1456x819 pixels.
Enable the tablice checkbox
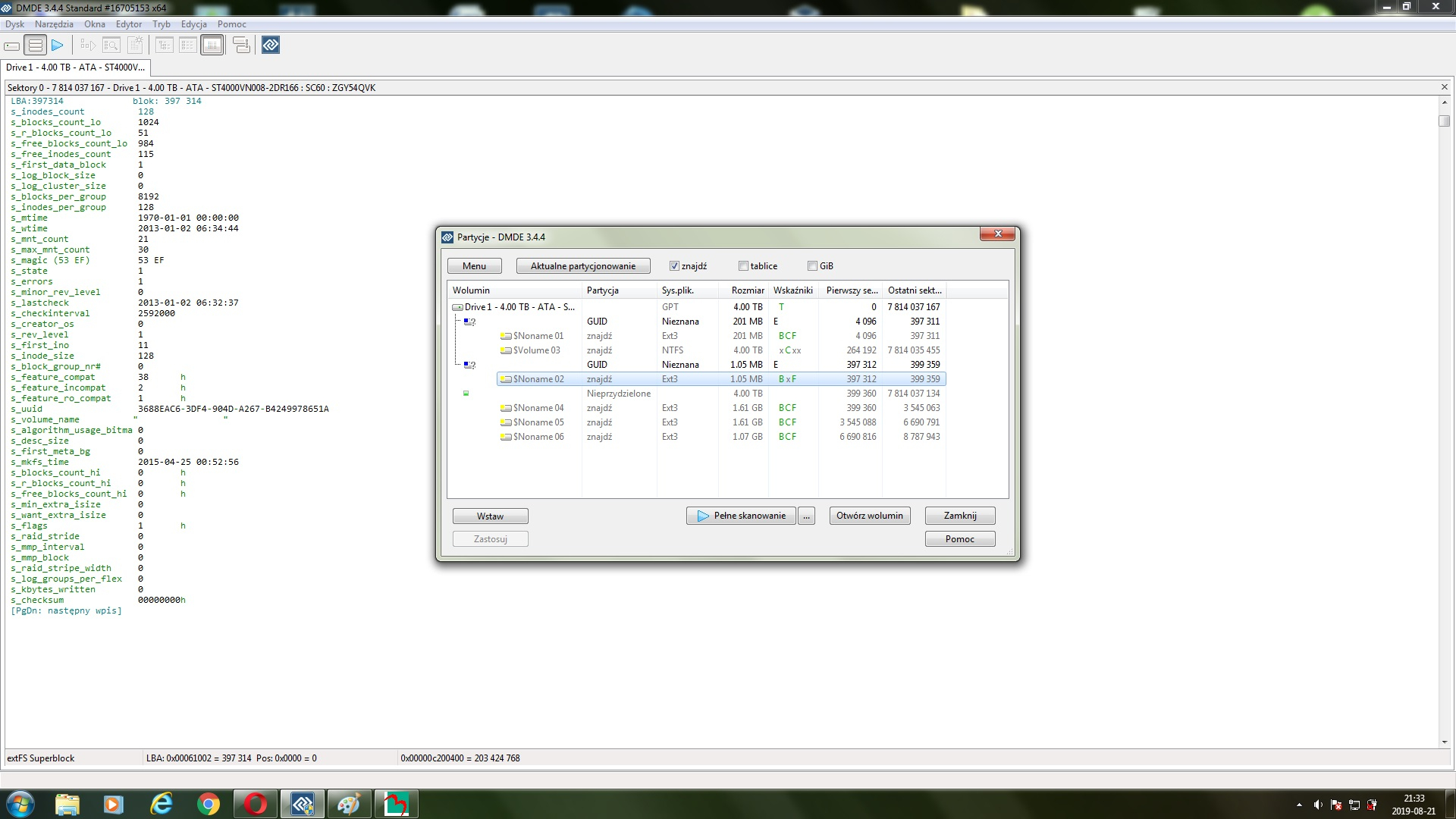click(743, 266)
